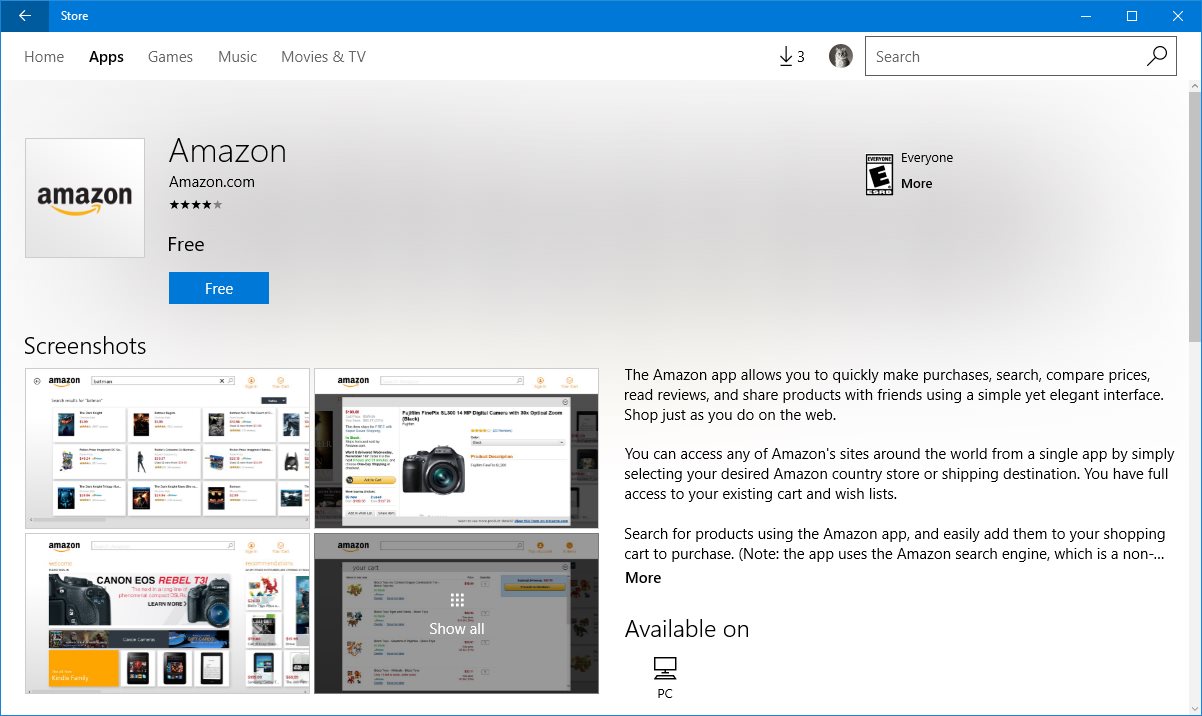1202x716 pixels.
Task: Open the Home tab
Action: 44,57
